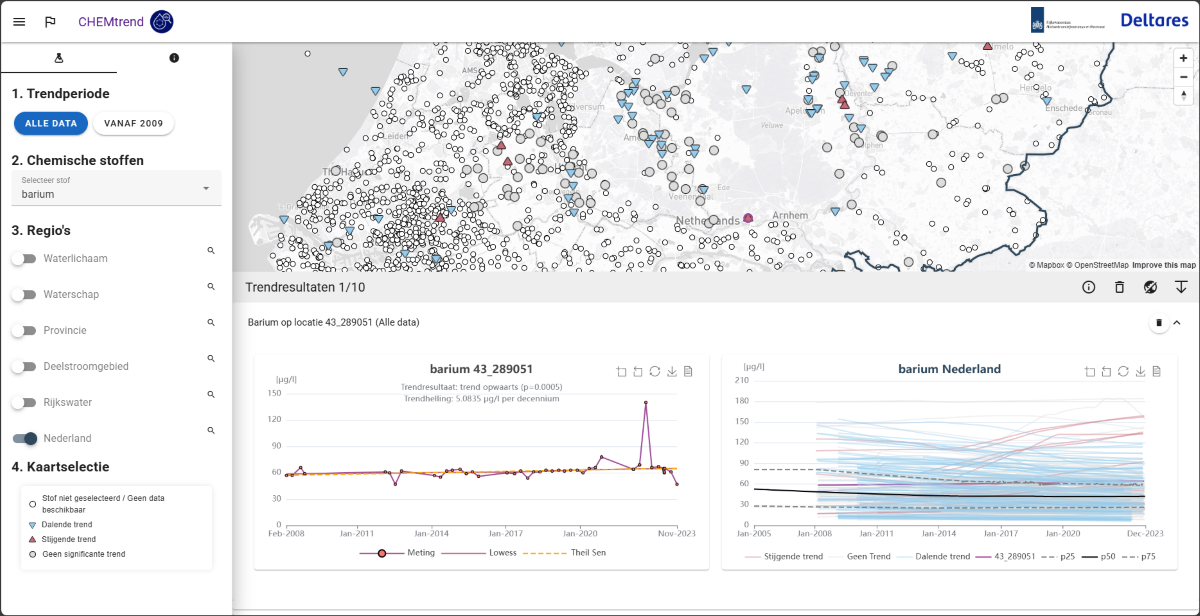This screenshot has height=616, width=1200.
Task: Collapse the Barium 43_289051 result panel
Action: tap(1177, 323)
